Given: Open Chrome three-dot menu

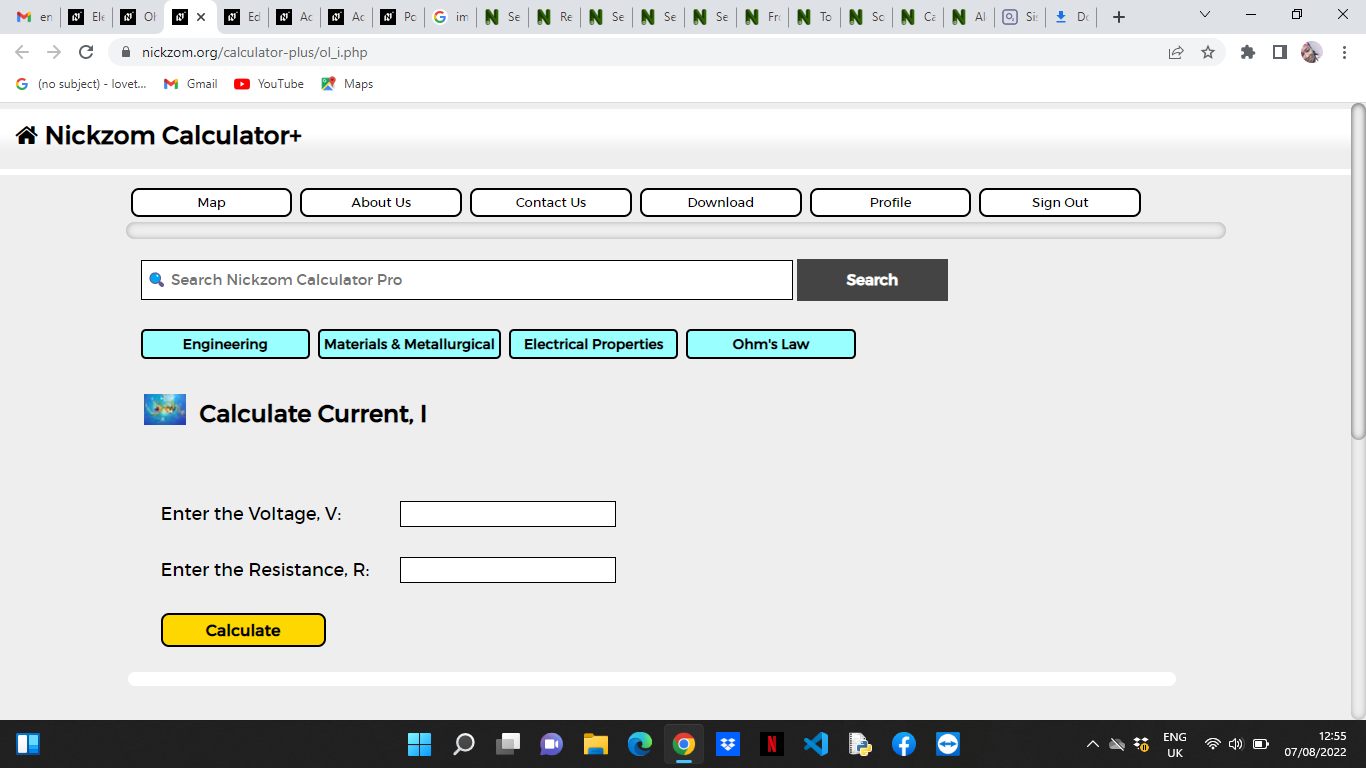Looking at the screenshot, I should coord(1345,52).
